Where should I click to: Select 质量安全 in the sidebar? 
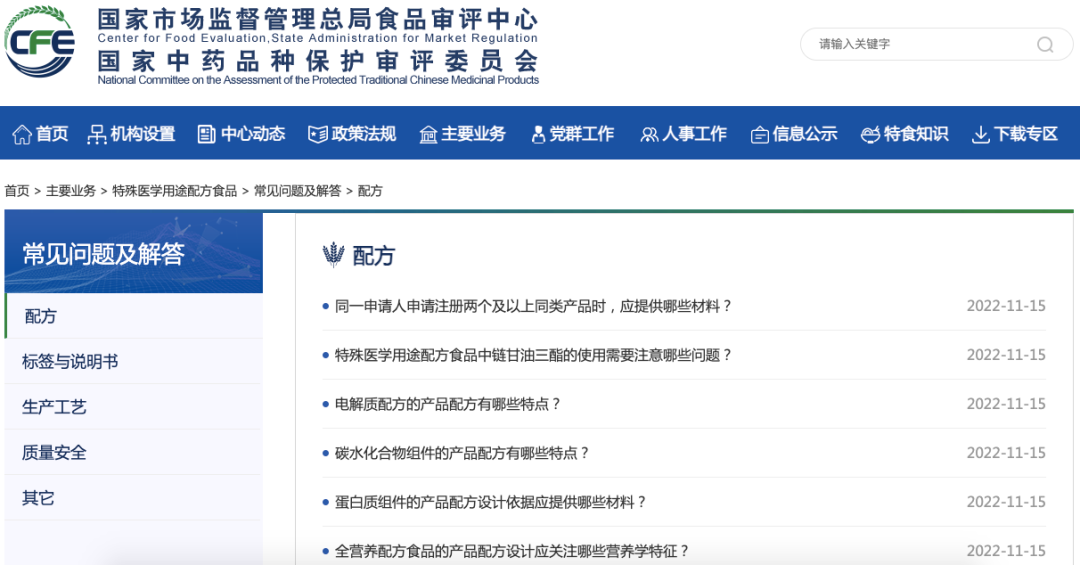click(54, 453)
